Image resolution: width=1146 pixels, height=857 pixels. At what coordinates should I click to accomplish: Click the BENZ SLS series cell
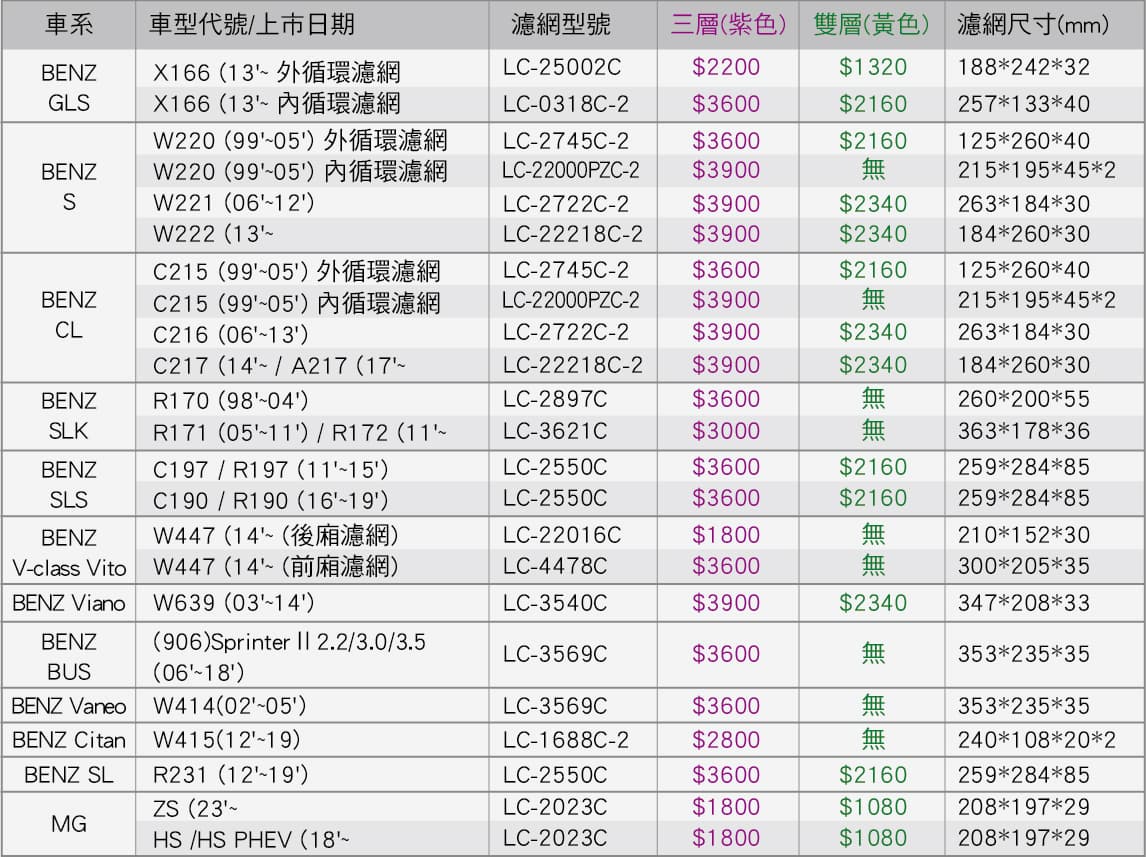click(x=69, y=484)
